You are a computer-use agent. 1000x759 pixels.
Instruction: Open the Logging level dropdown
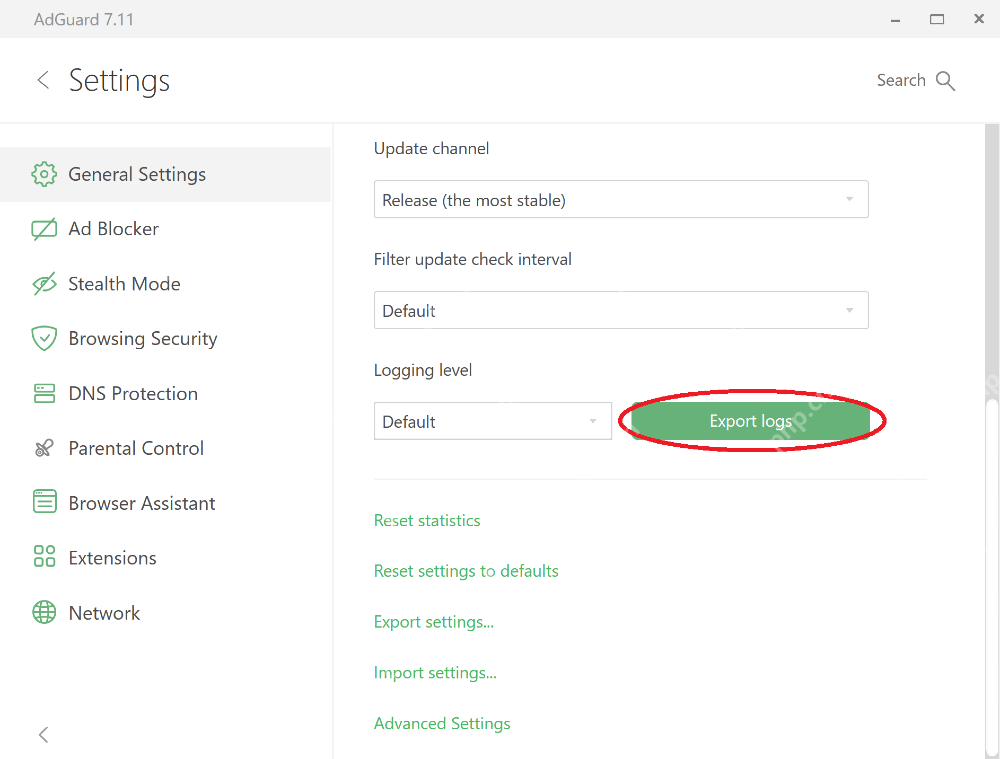point(493,421)
